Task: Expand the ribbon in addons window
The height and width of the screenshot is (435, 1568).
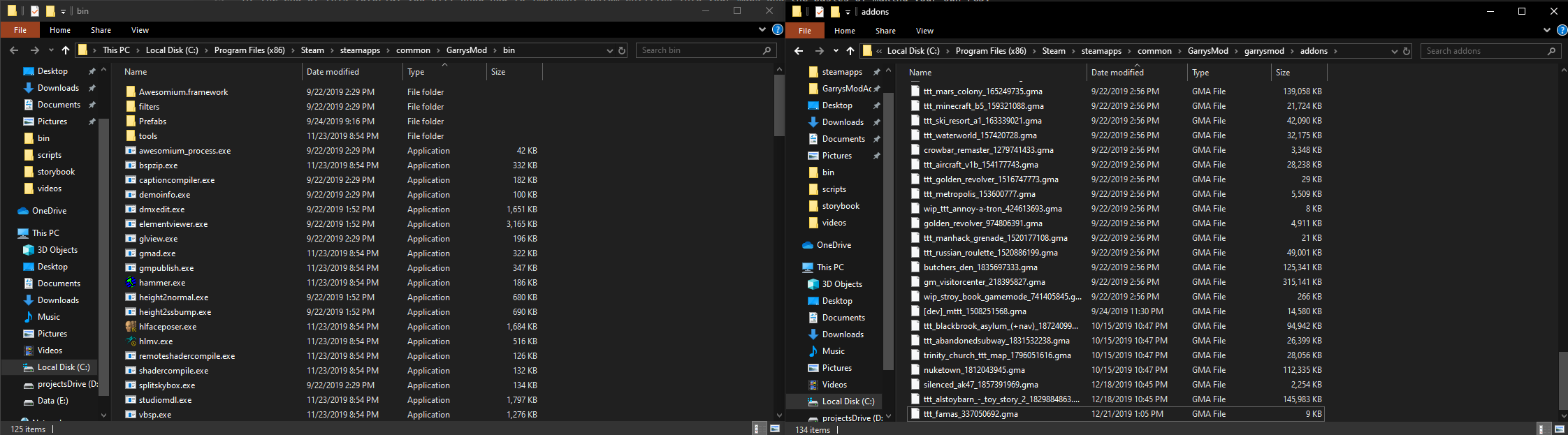Action: point(1547,31)
